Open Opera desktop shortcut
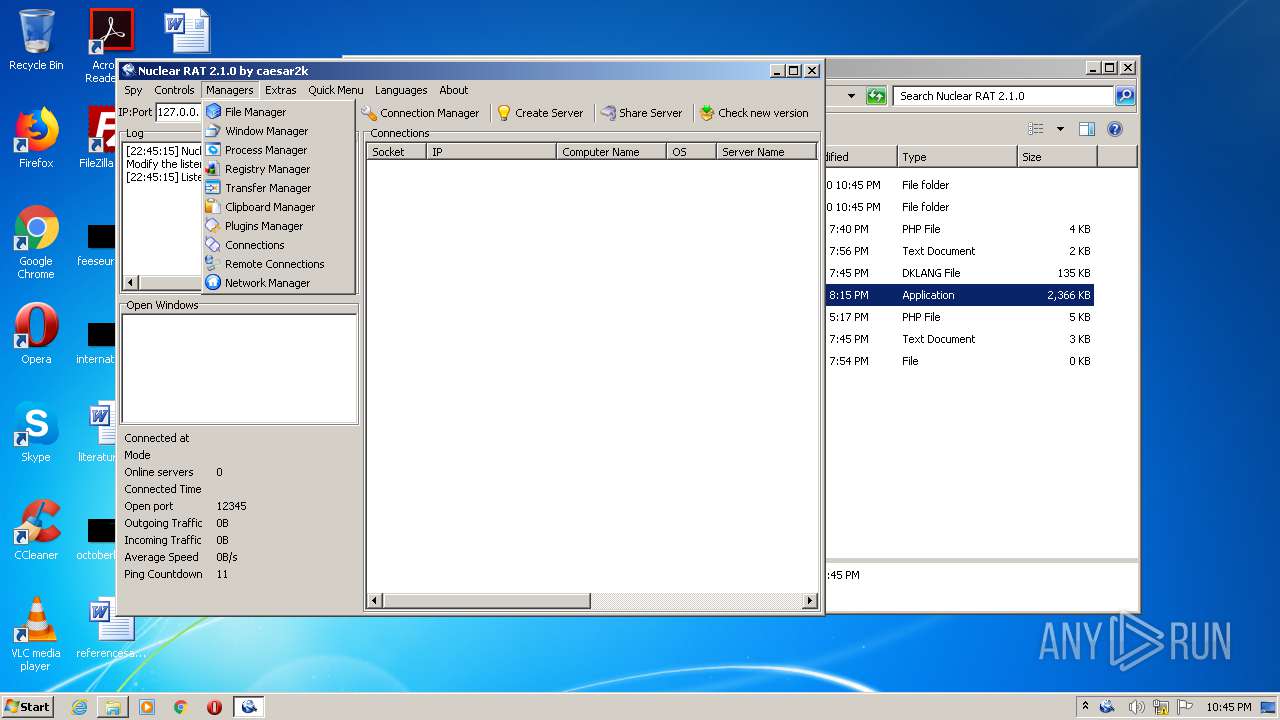This screenshot has width=1280, height=720. point(36,334)
